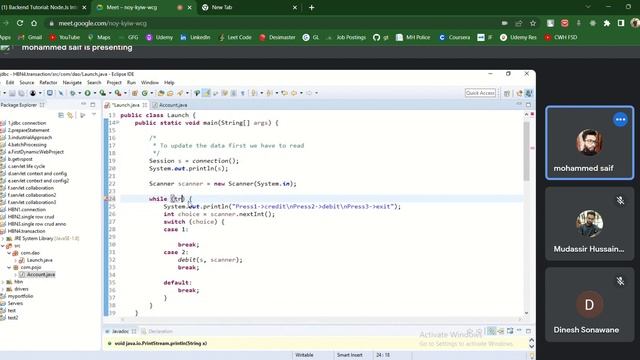The image size is (640, 360).
Task: Bookmark this page with the star icon
Action: (533, 23)
